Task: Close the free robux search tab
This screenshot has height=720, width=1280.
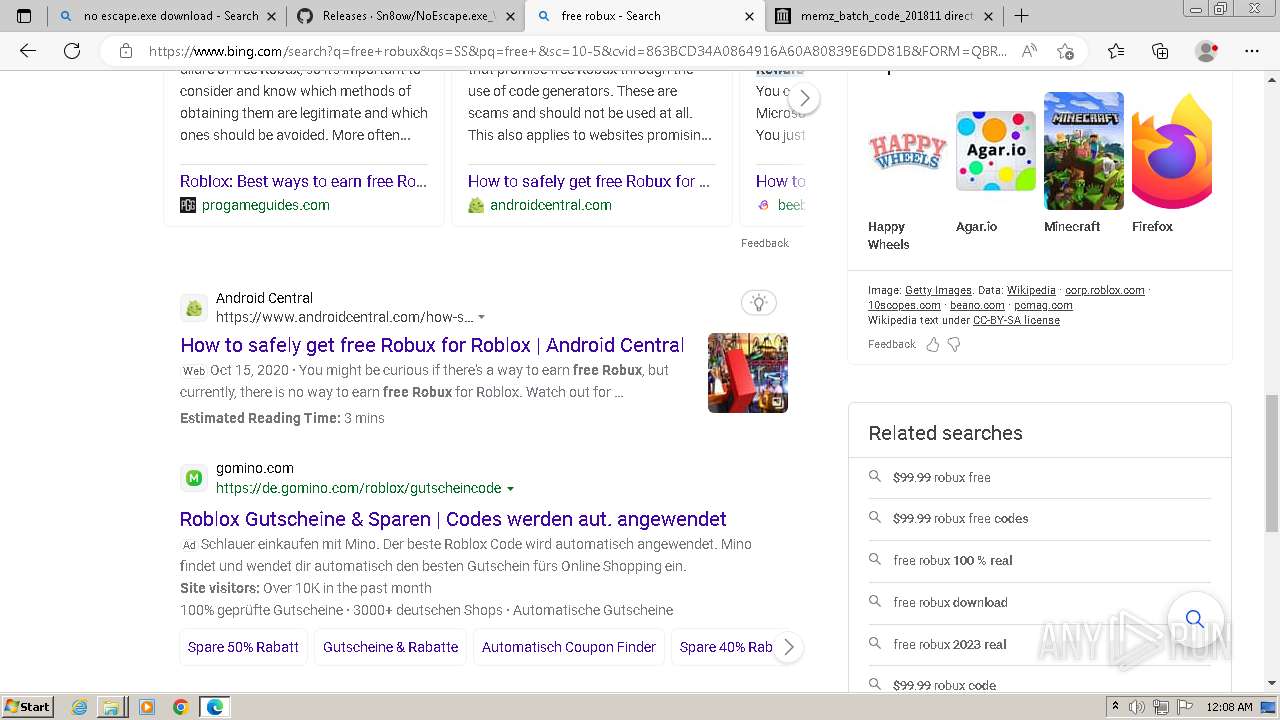Action: [749, 16]
